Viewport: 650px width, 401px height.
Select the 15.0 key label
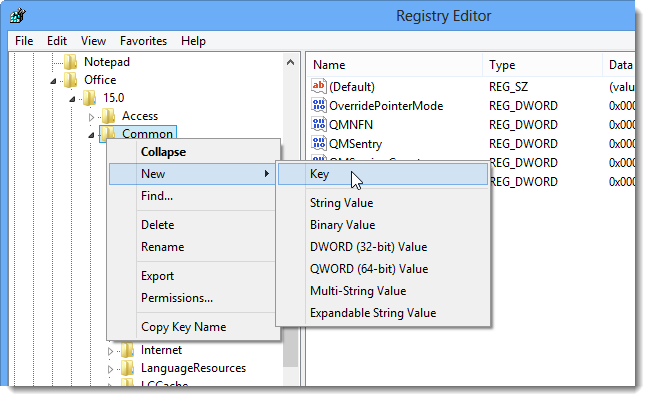[114, 98]
